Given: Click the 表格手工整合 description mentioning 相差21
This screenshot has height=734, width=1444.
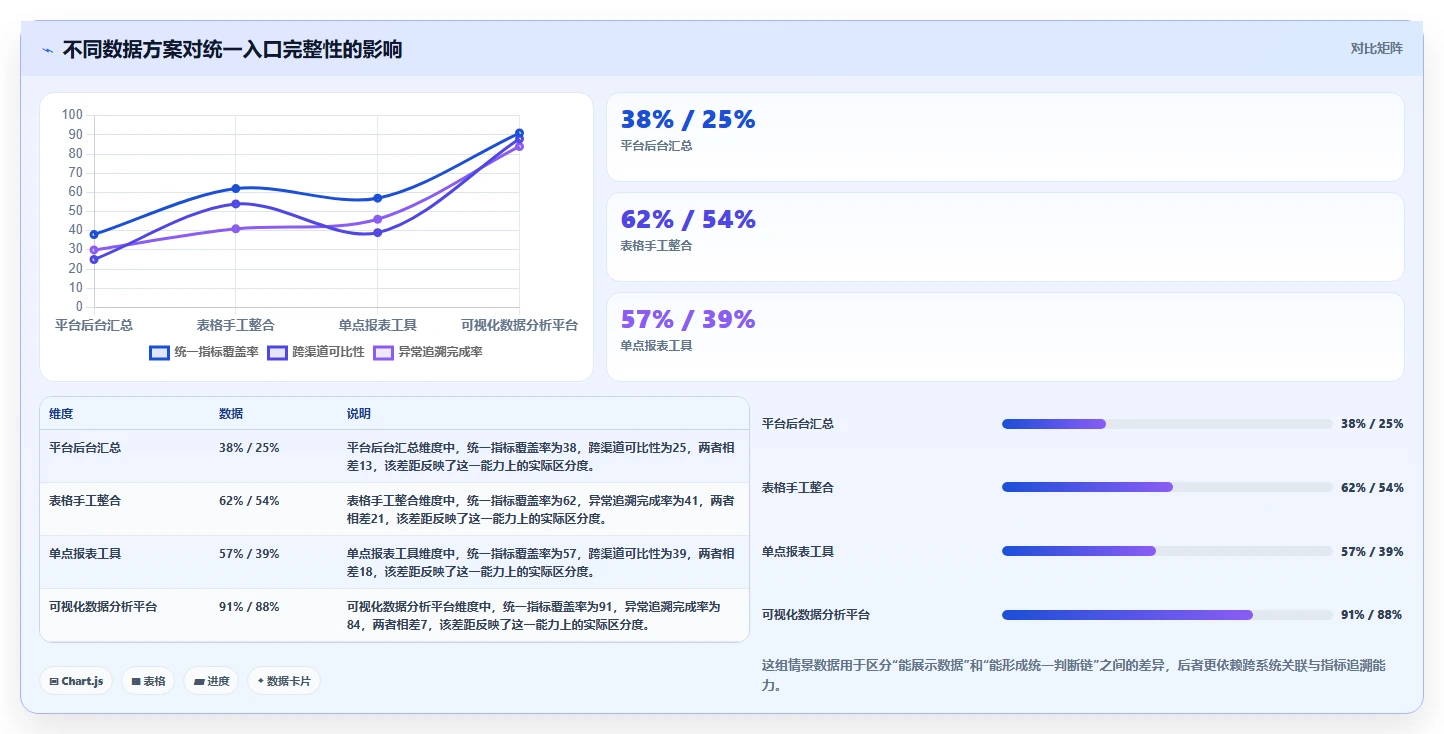Looking at the screenshot, I should coord(541,510).
